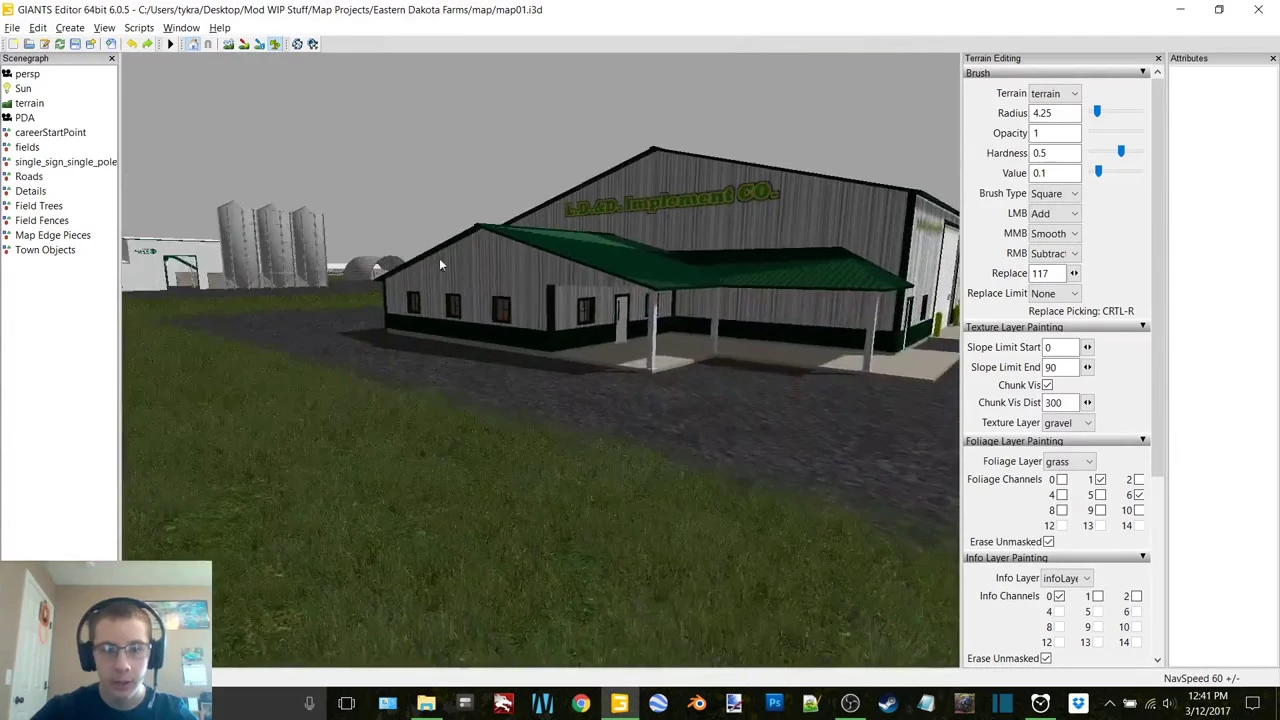Open Blender from the taskbar
Screen dimensions: 1280x720
point(696,703)
